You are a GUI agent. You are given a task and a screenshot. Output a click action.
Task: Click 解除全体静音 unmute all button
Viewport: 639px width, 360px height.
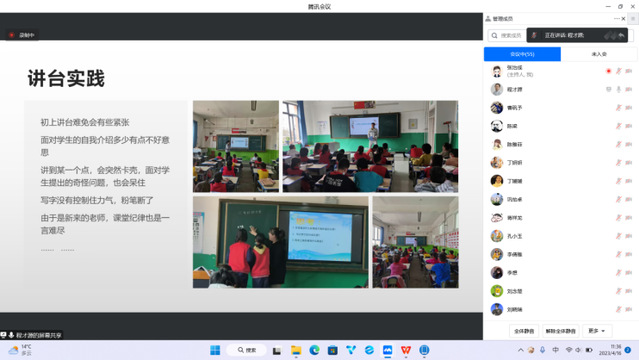click(x=560, y=331)
